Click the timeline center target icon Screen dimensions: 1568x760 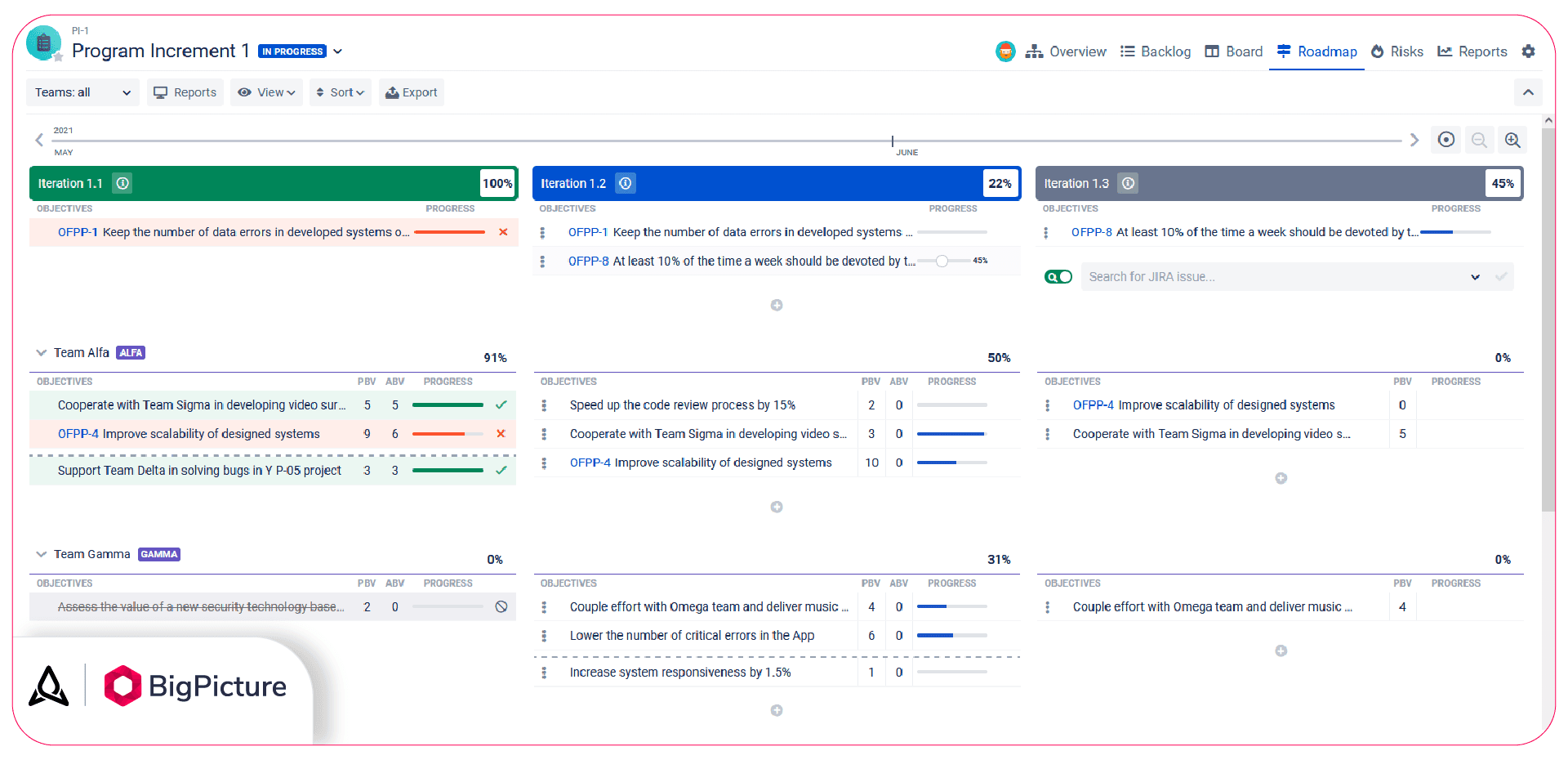point(1445,140)
